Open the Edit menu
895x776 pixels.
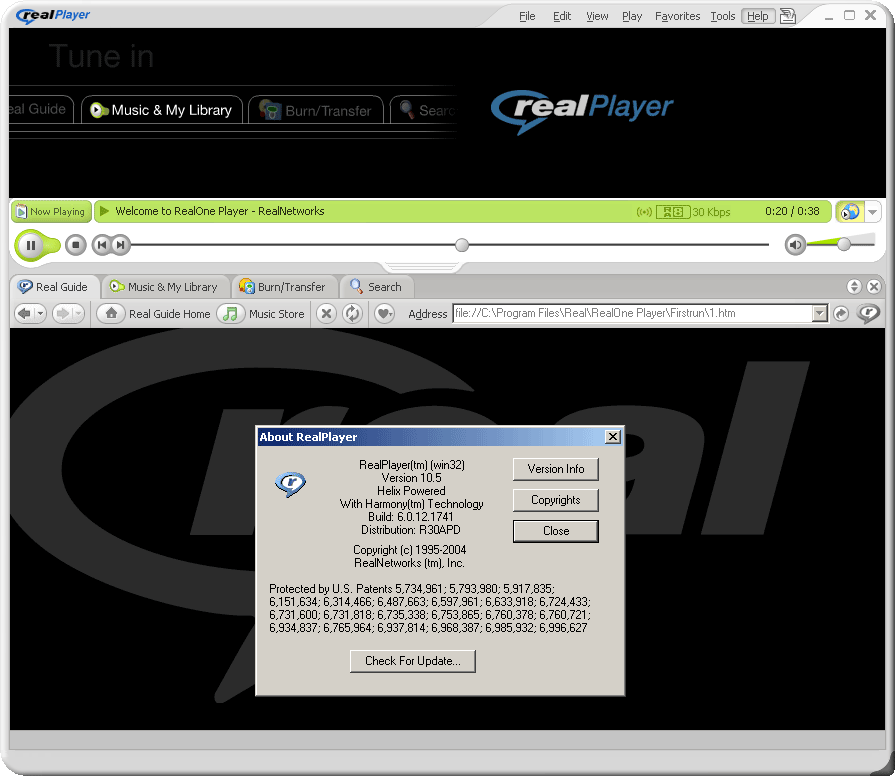[562, 16]
